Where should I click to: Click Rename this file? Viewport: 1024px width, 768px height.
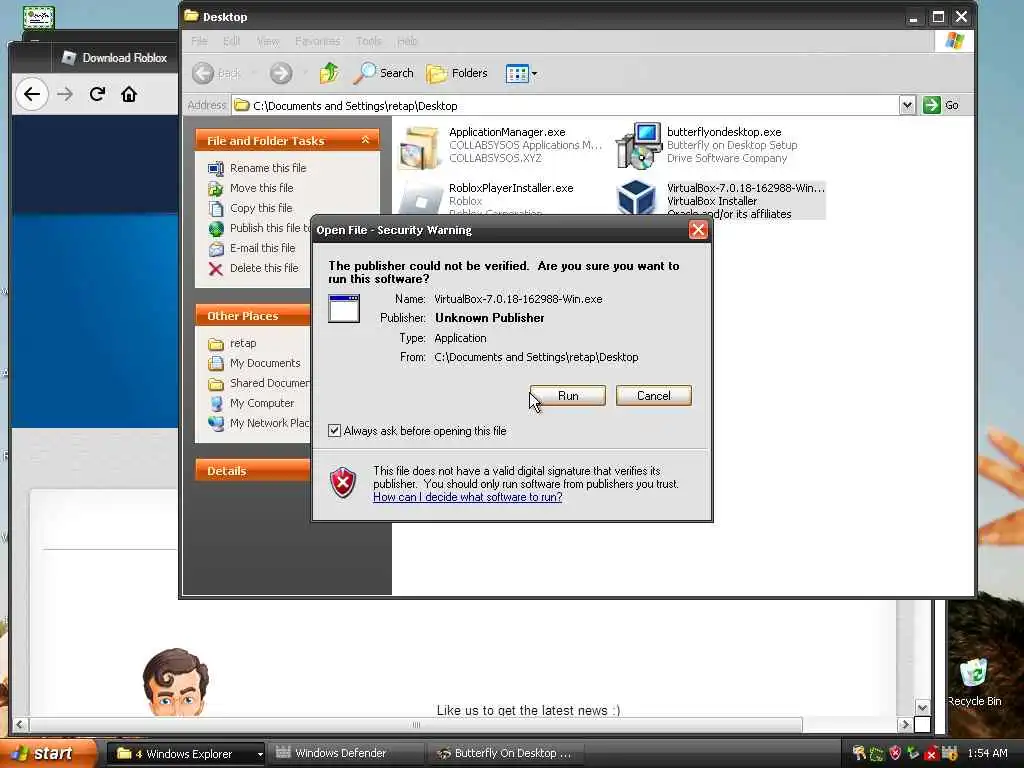click(x=268, y=168)
